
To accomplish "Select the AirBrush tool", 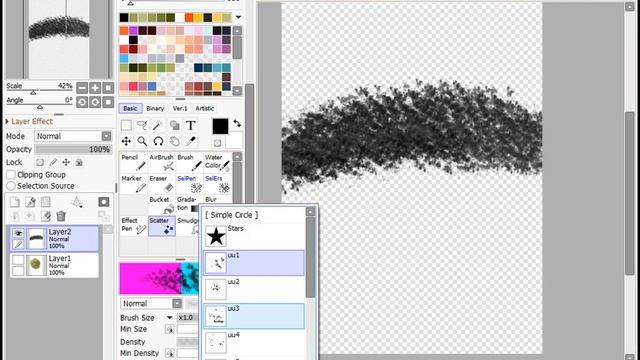I will pos(162,162).
